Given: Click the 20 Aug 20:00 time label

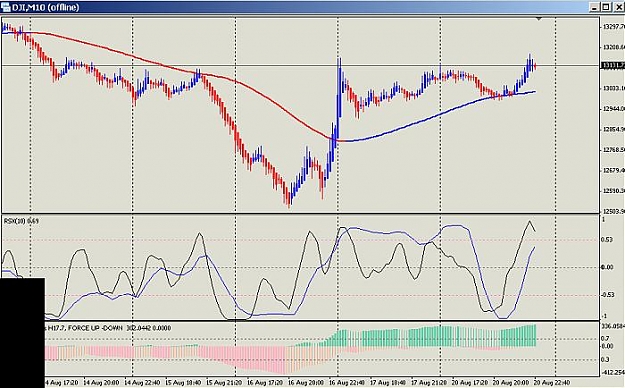Looking at the screenshot, I should point(511,382).
